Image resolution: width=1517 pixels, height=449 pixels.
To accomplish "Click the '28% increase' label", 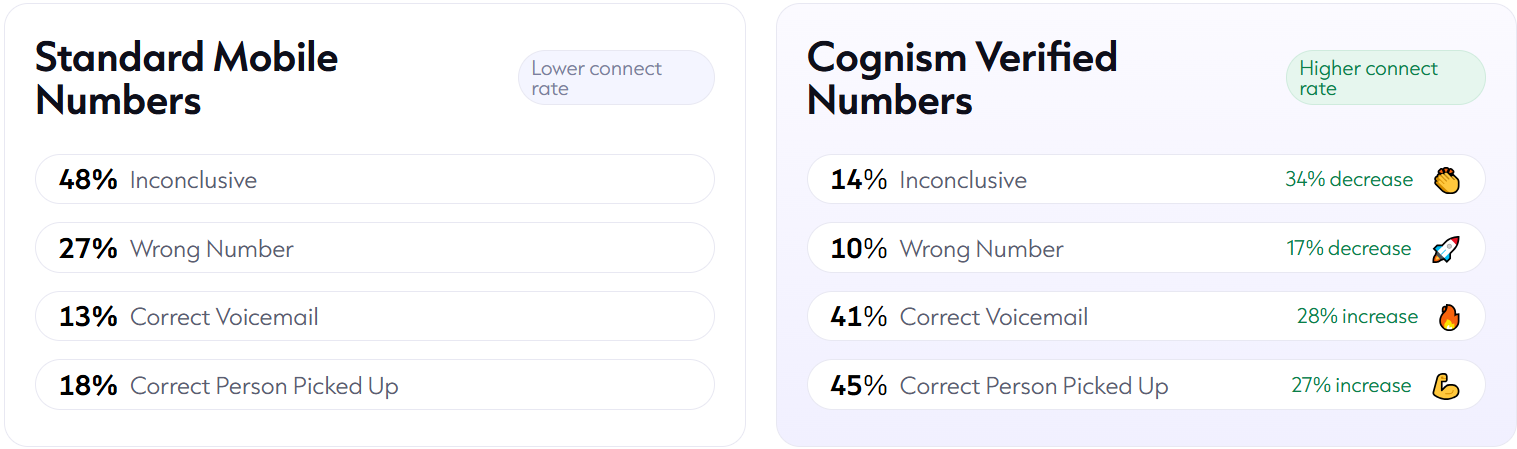I will coord(1357,317).
